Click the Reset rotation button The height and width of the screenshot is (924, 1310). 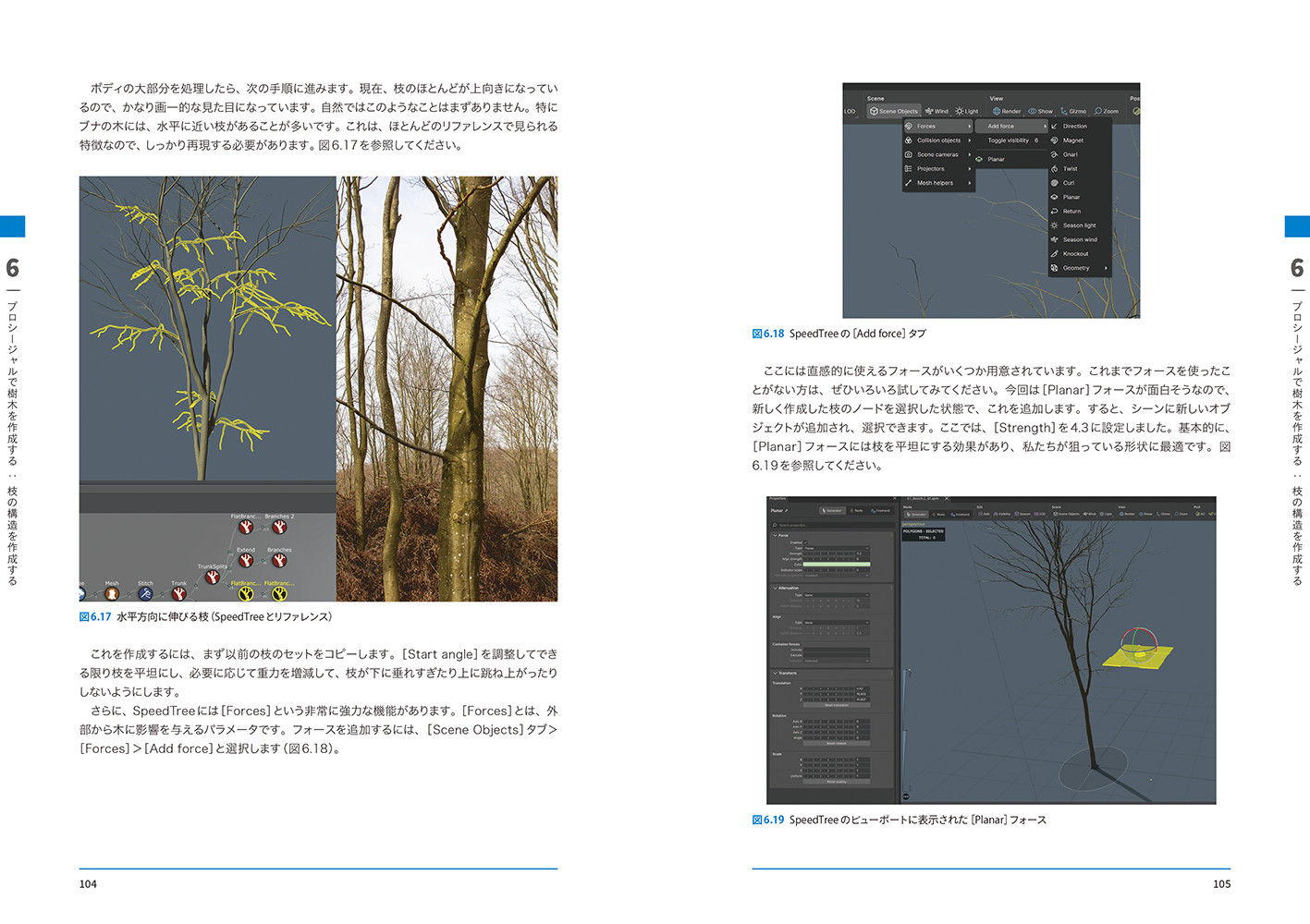837,744
